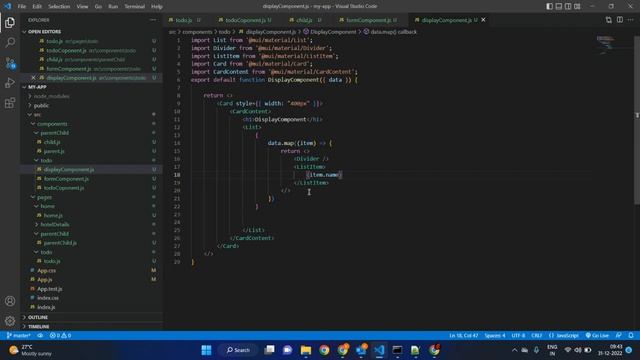Image resolution: width=640 pixels, height=360 pixels.
Task: Open the View menu
Action: (x=82, y=7)
